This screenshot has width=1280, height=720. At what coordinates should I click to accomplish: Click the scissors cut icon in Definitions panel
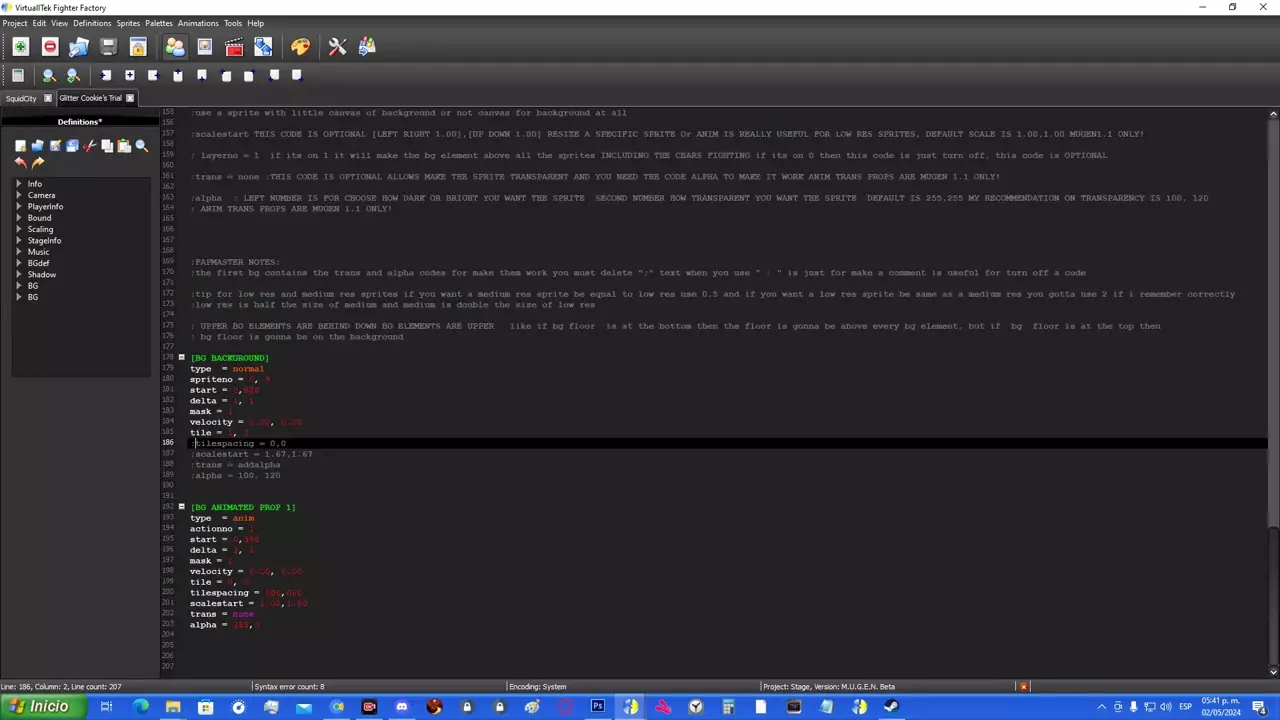(89, 146)
